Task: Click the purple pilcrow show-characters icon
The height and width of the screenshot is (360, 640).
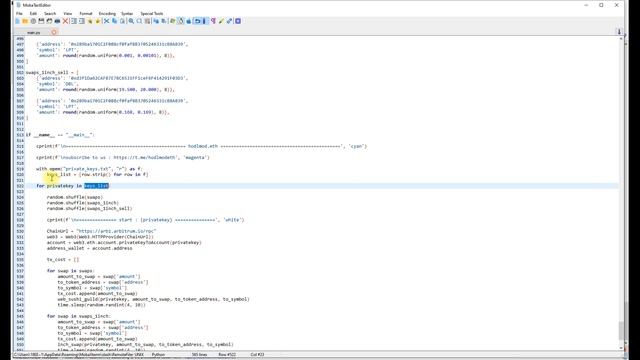Action: pos(213,21)
